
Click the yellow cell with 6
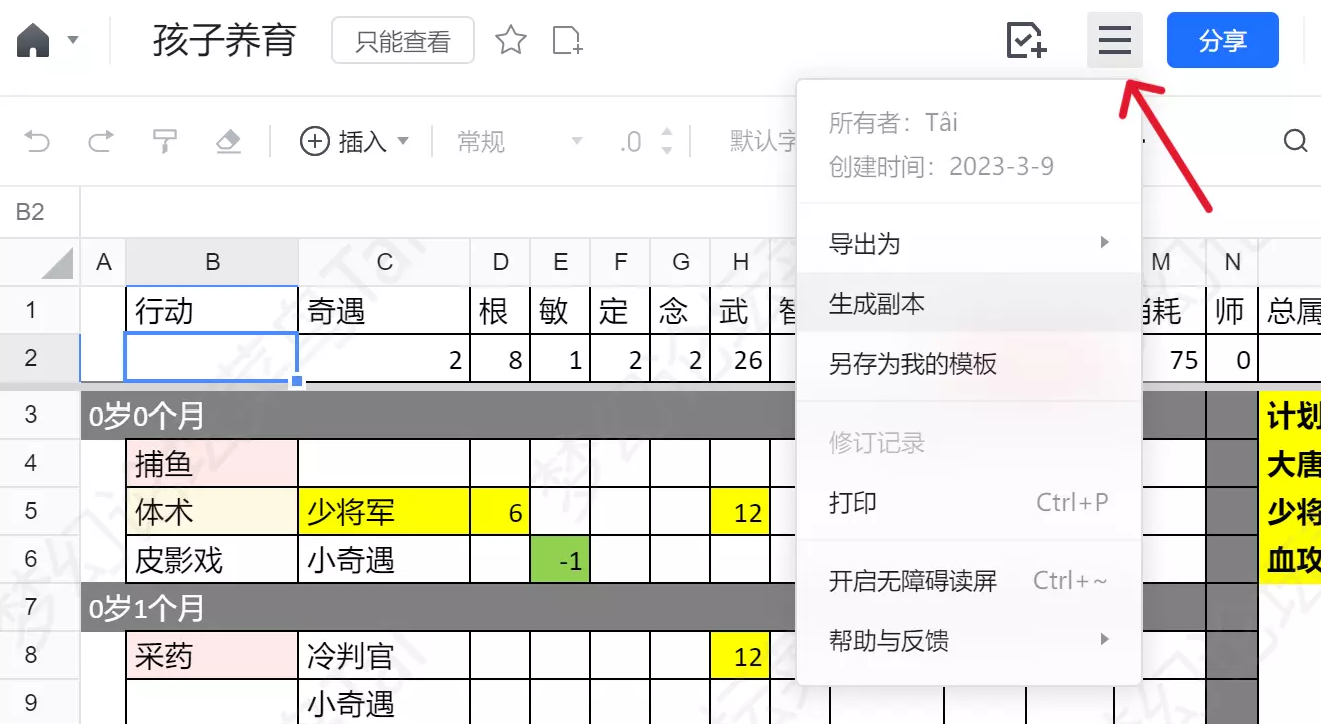(500, 512)
